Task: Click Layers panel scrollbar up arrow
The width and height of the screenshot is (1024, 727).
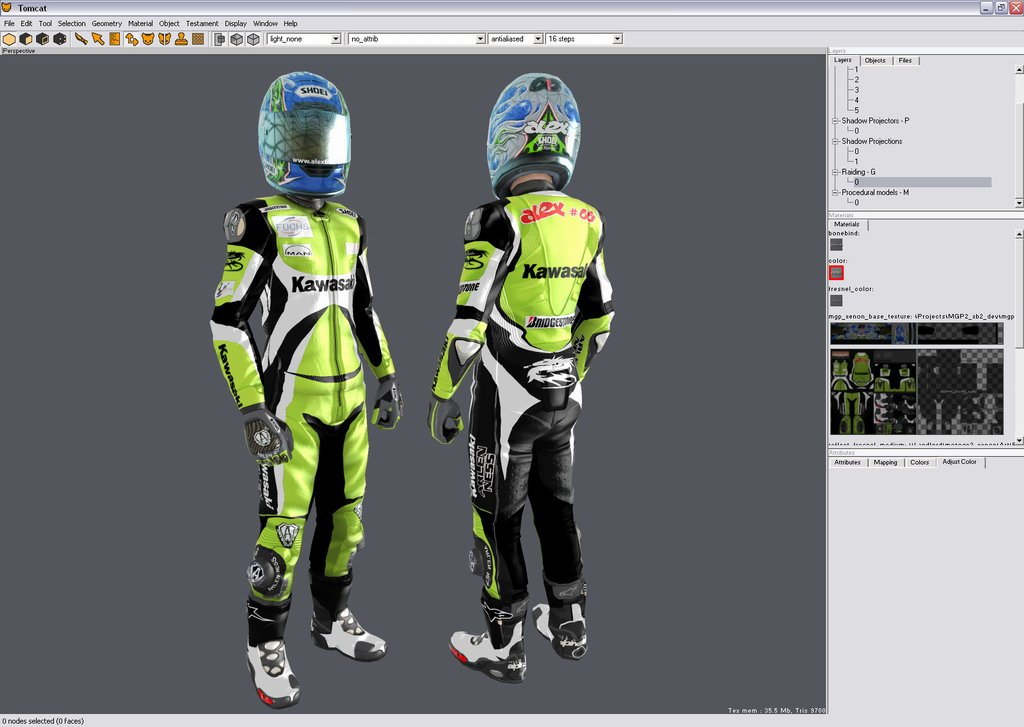Action: (1019, 69)
